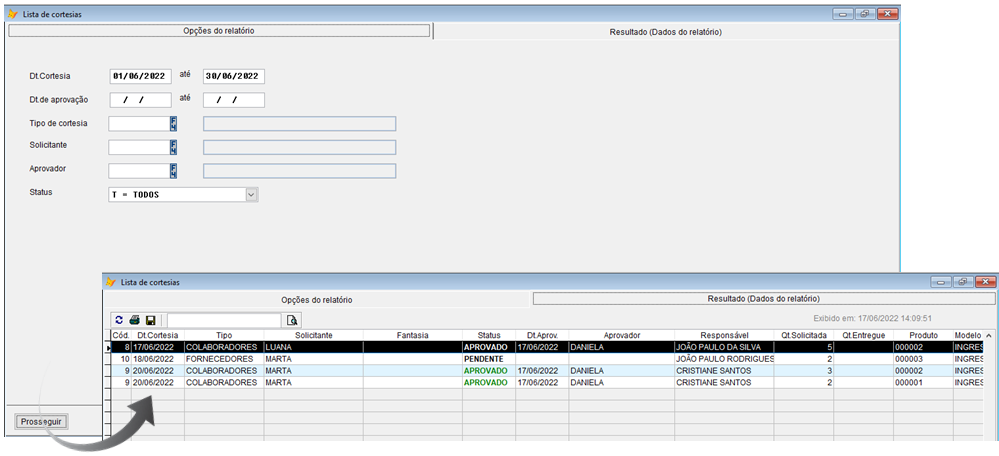Focus the Dt.de aprovação start date field
999x456 pixels.
pyautogui.click(x=139, y=100)
